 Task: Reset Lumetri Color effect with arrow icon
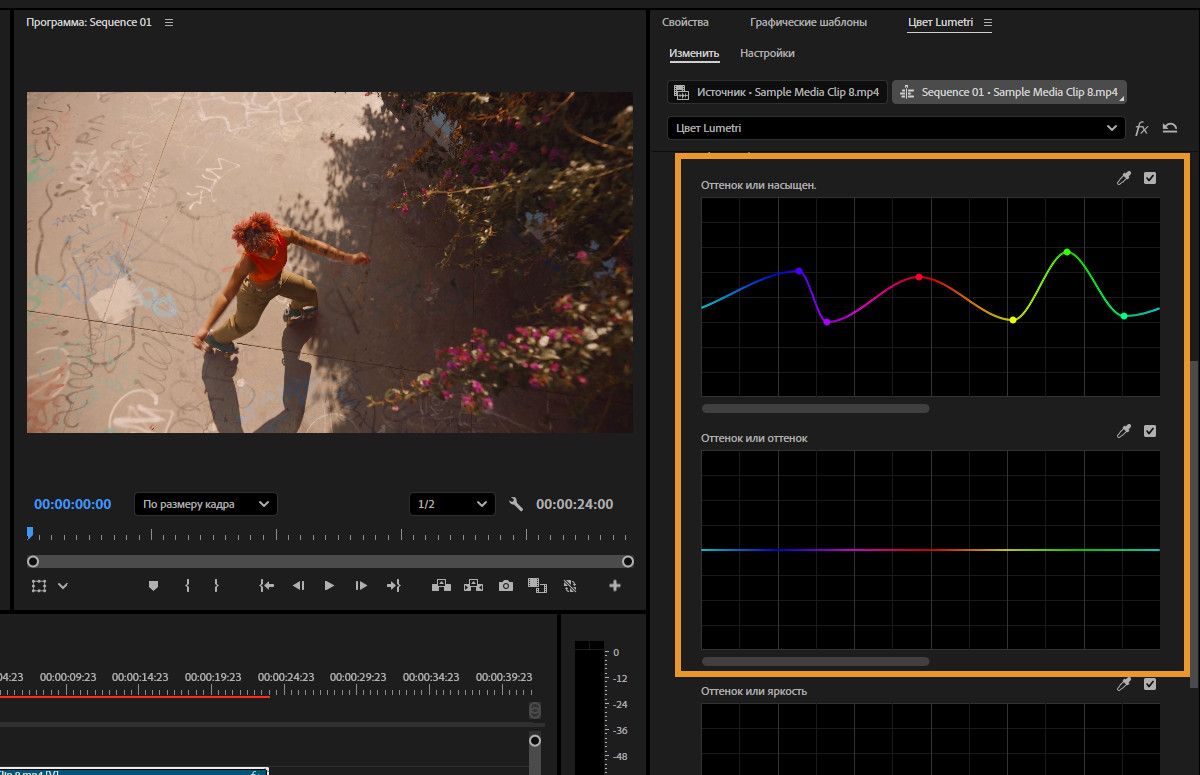click(1169, 128)
